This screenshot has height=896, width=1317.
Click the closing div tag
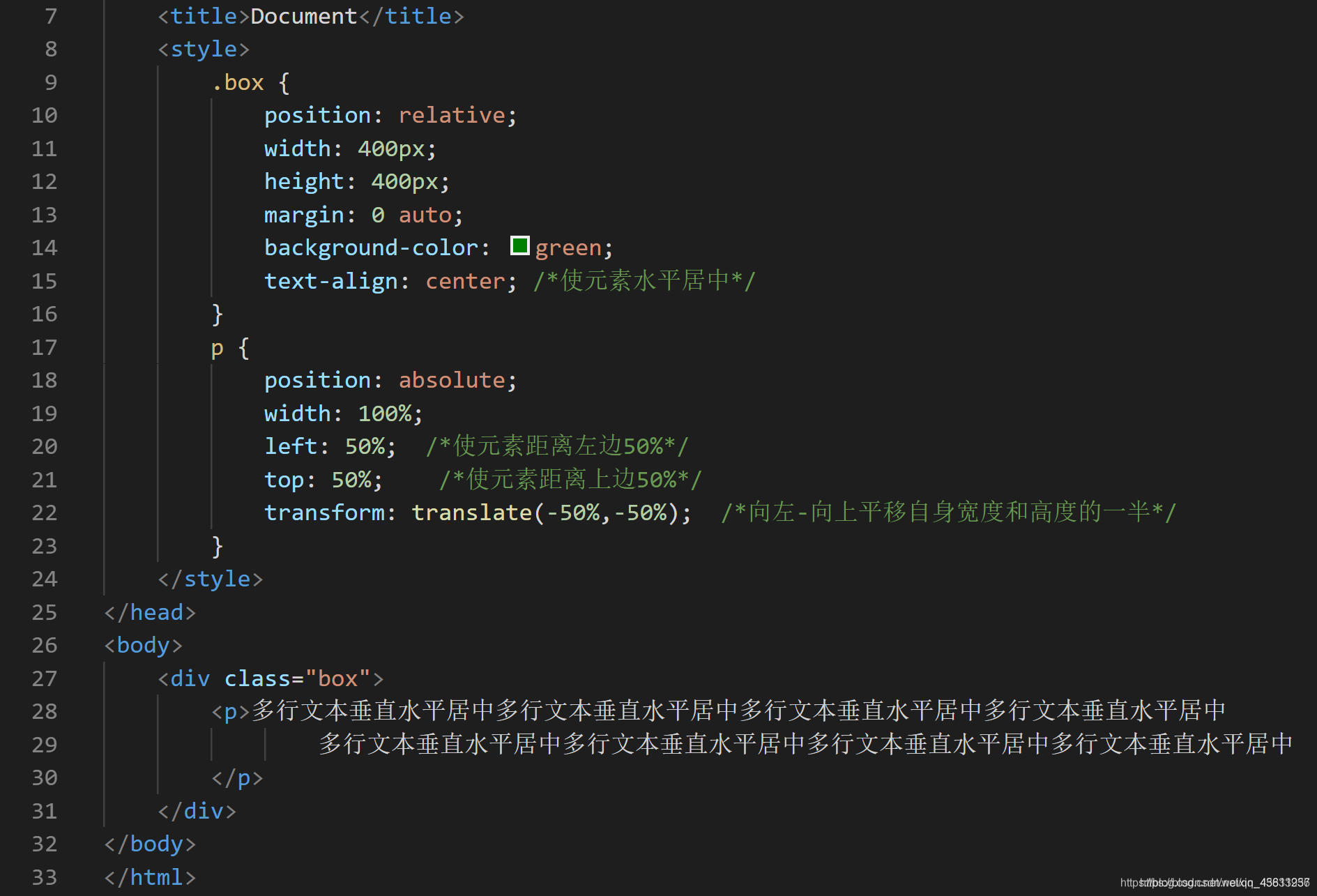pos(197,811)
